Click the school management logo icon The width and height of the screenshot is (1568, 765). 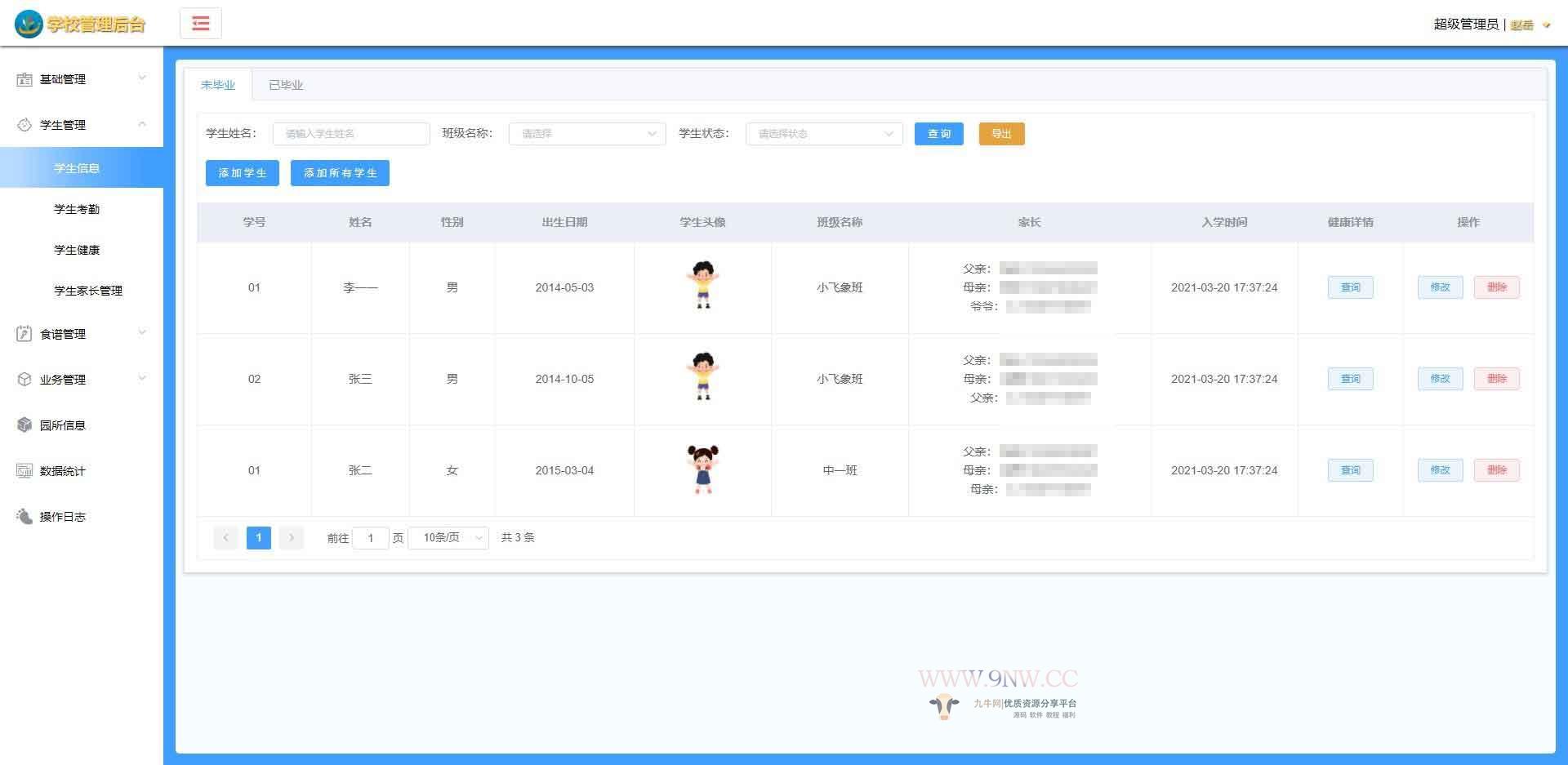[x=29, y=24]
